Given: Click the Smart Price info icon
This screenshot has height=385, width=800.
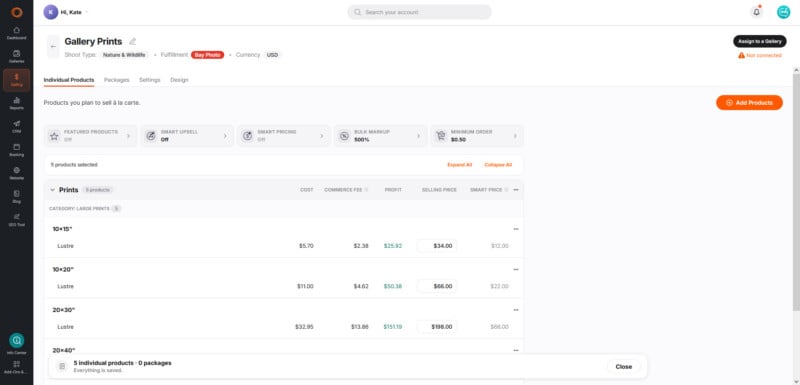Looking at the screenshot, I should [x=506, y=190].
